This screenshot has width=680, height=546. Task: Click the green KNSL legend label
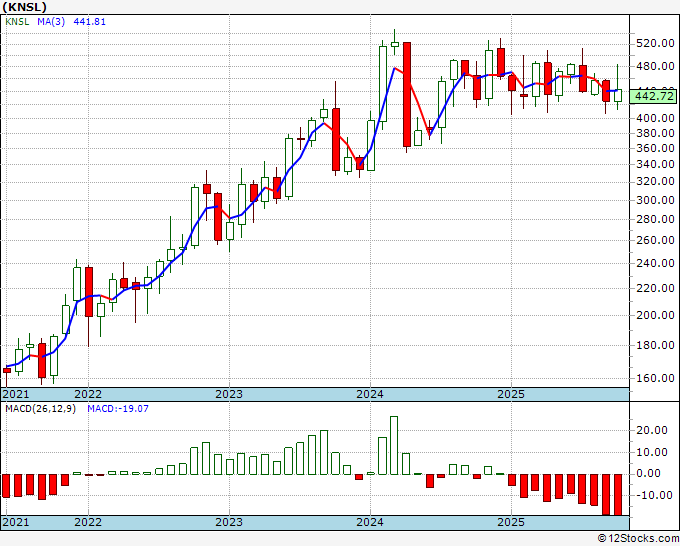click(17, 21)
